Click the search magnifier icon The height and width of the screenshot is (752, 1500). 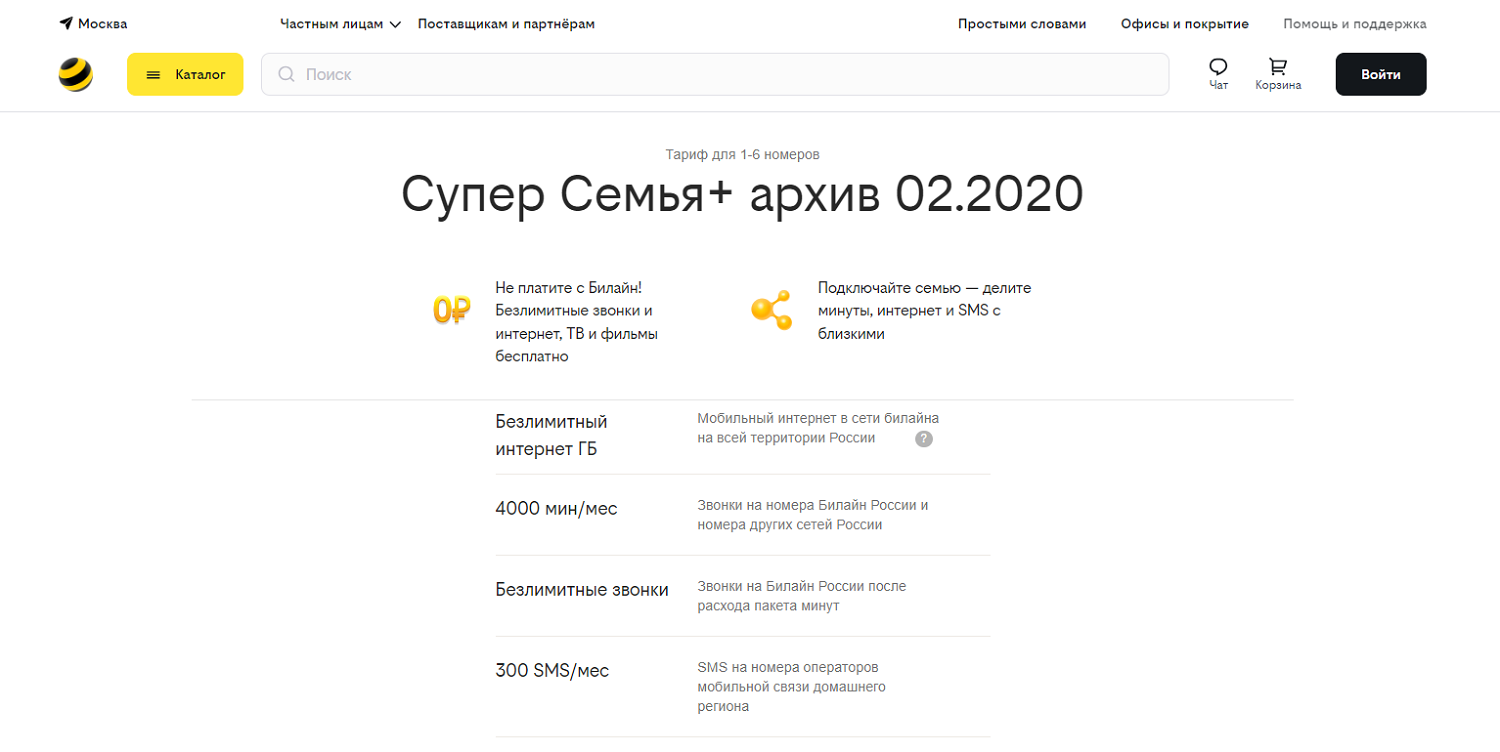coord(287,74)
